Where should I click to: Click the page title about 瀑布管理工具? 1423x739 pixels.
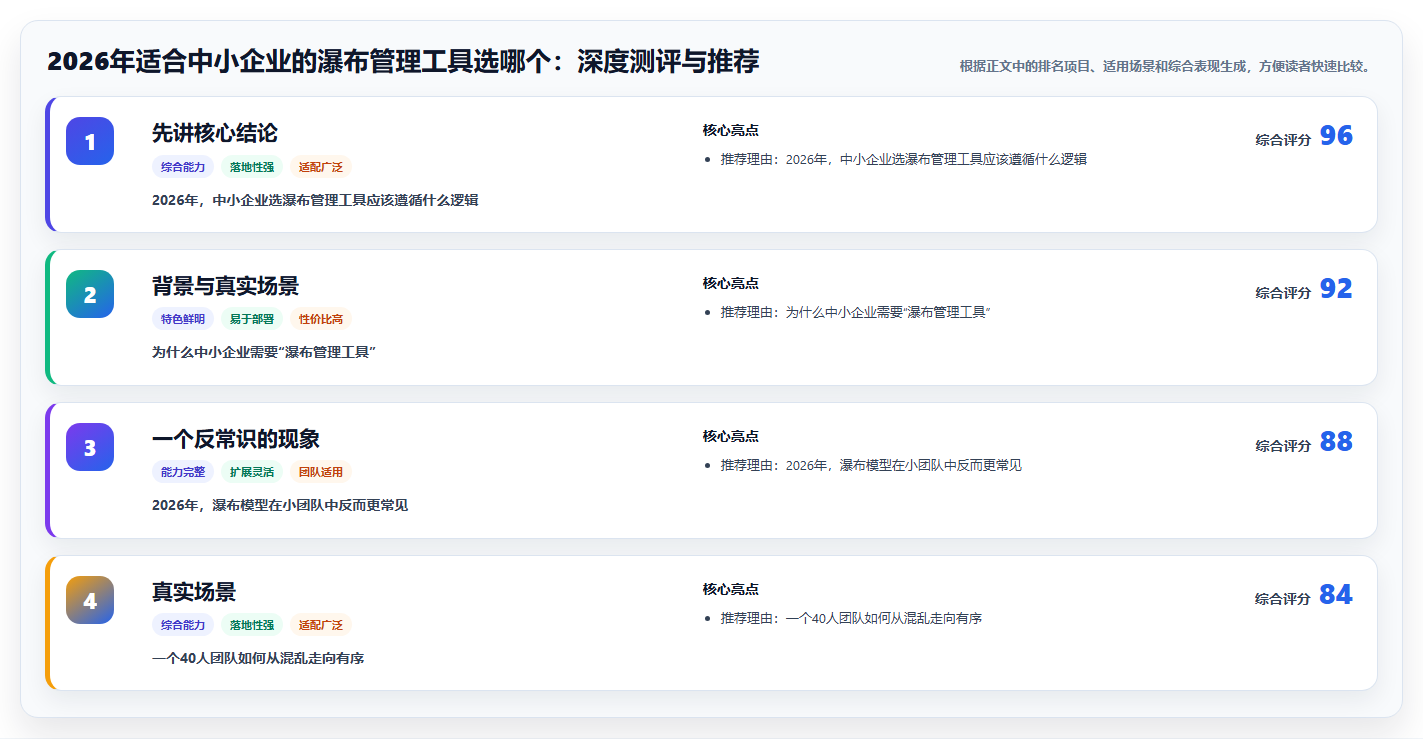coord(403,62)
